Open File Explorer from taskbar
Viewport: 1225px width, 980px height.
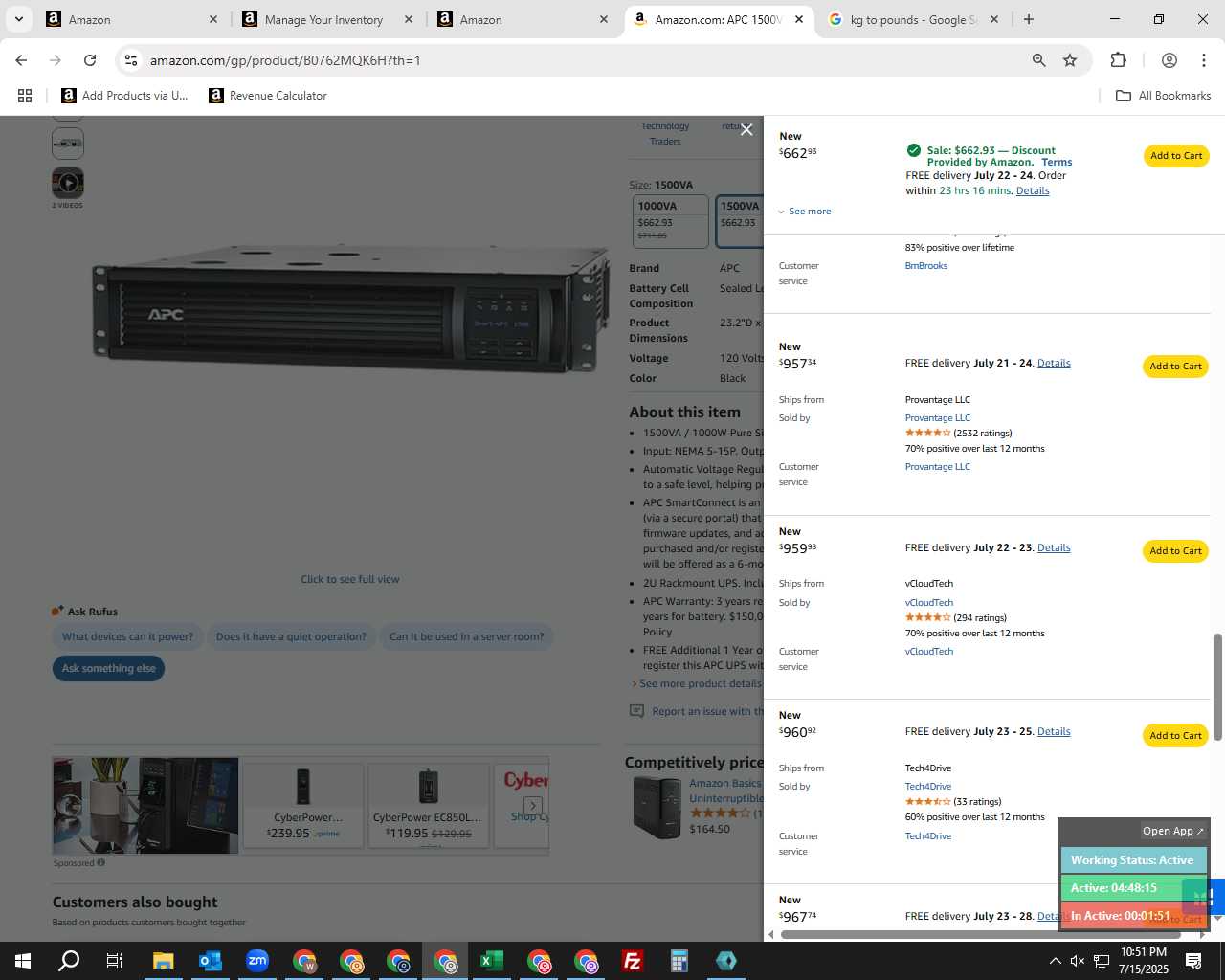[x=163, y=961]
